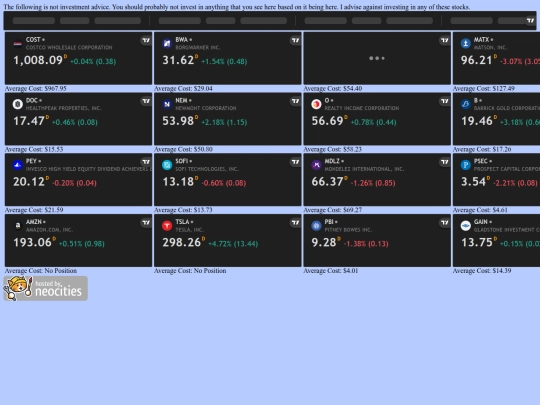Click the SoFi Technologies logo icon
Viewport: 540px width, 405px height.
click(x=167, y=165)
